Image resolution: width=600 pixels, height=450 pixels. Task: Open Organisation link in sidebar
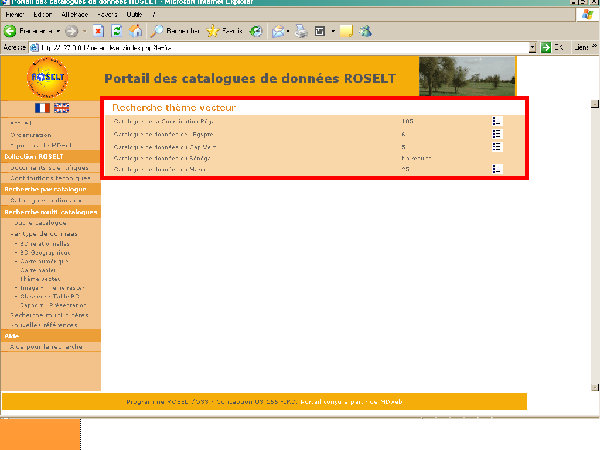(31, 135)
